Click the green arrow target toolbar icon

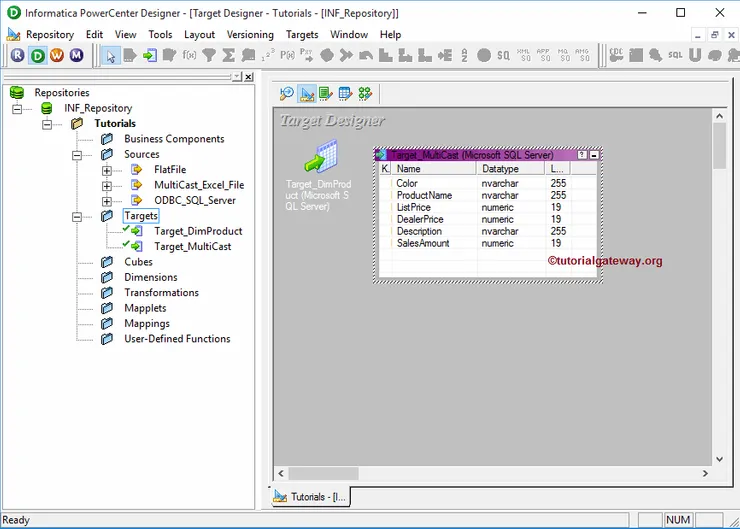[150, 56]
